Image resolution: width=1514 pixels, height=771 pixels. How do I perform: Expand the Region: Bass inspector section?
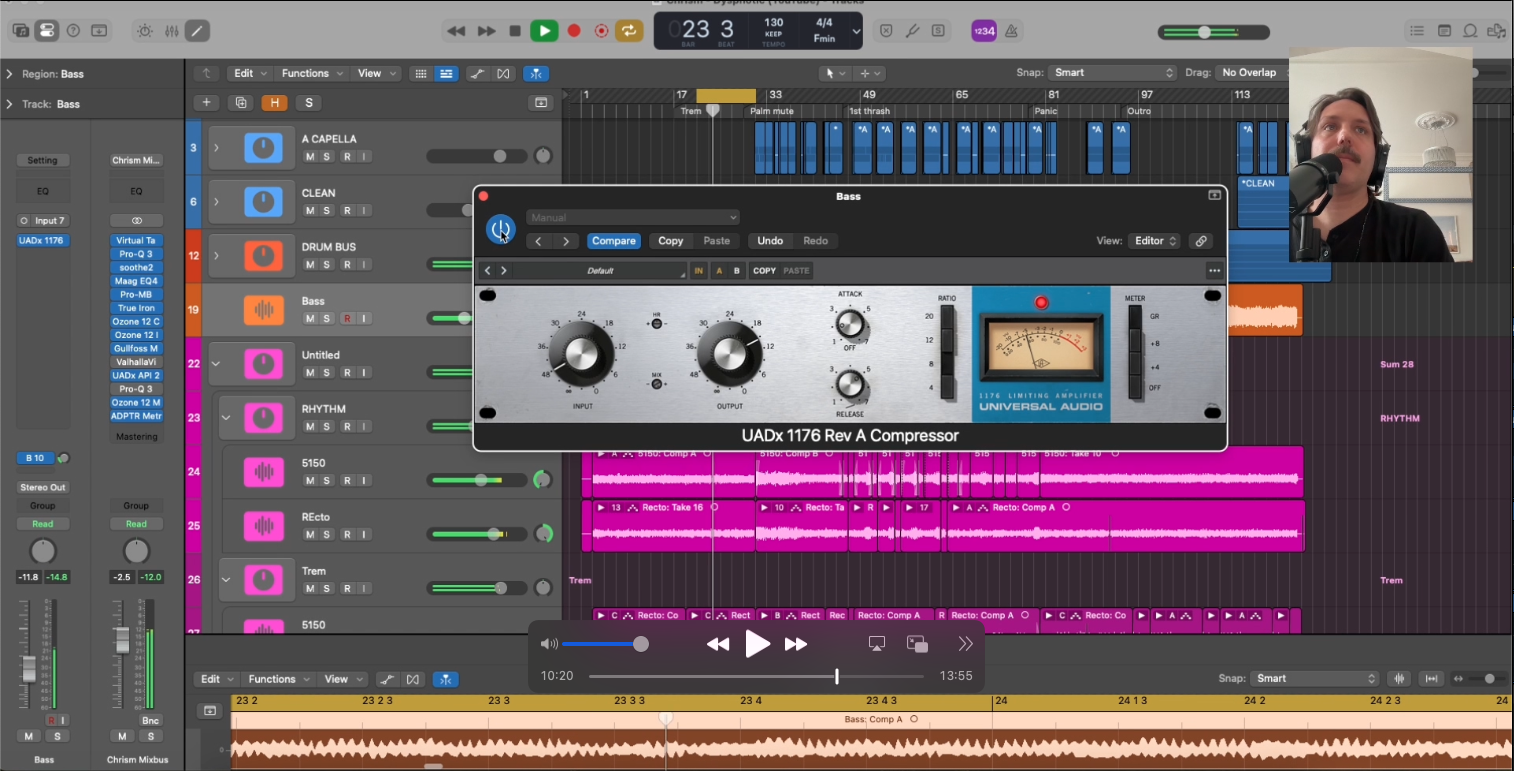pos(9,74)
